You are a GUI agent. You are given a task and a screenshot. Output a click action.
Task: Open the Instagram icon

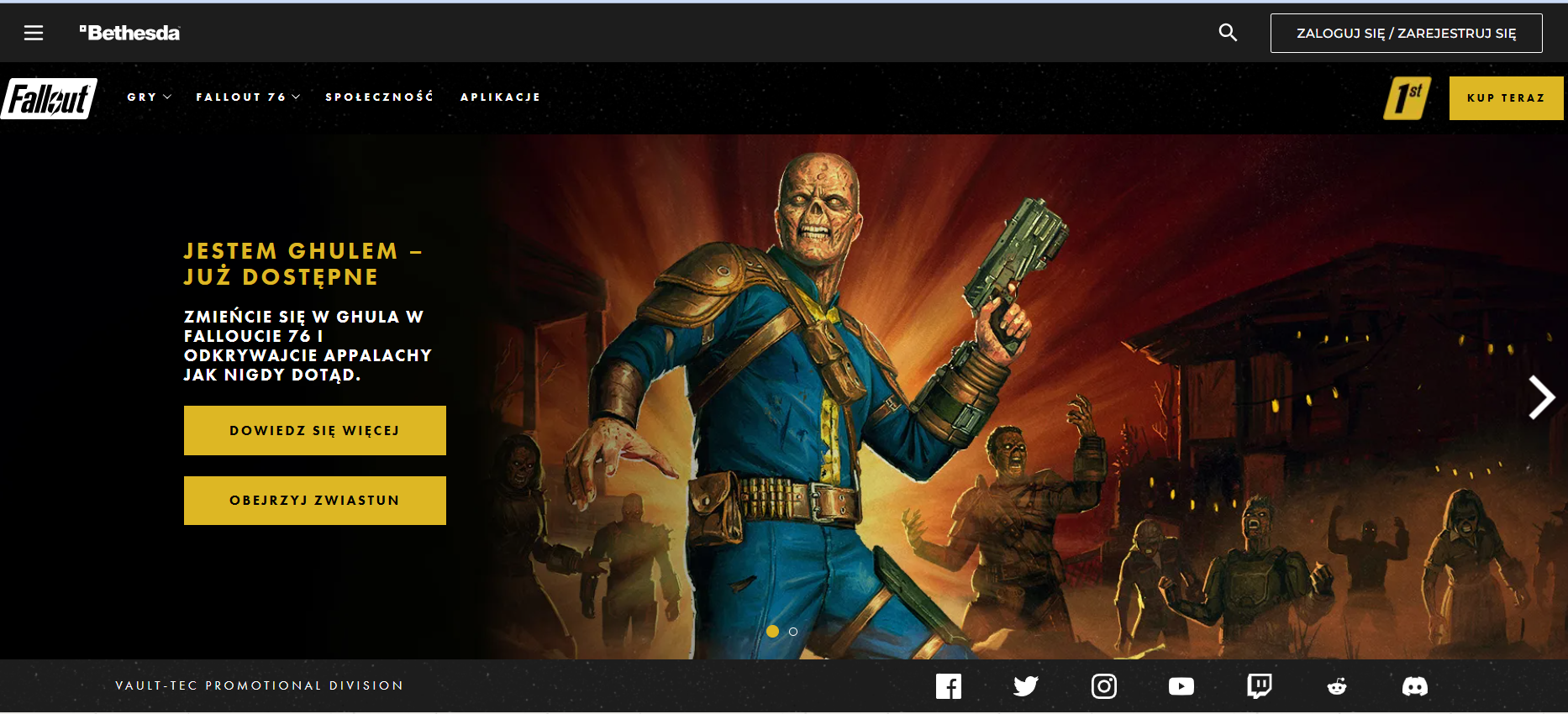pos(1104,686)
